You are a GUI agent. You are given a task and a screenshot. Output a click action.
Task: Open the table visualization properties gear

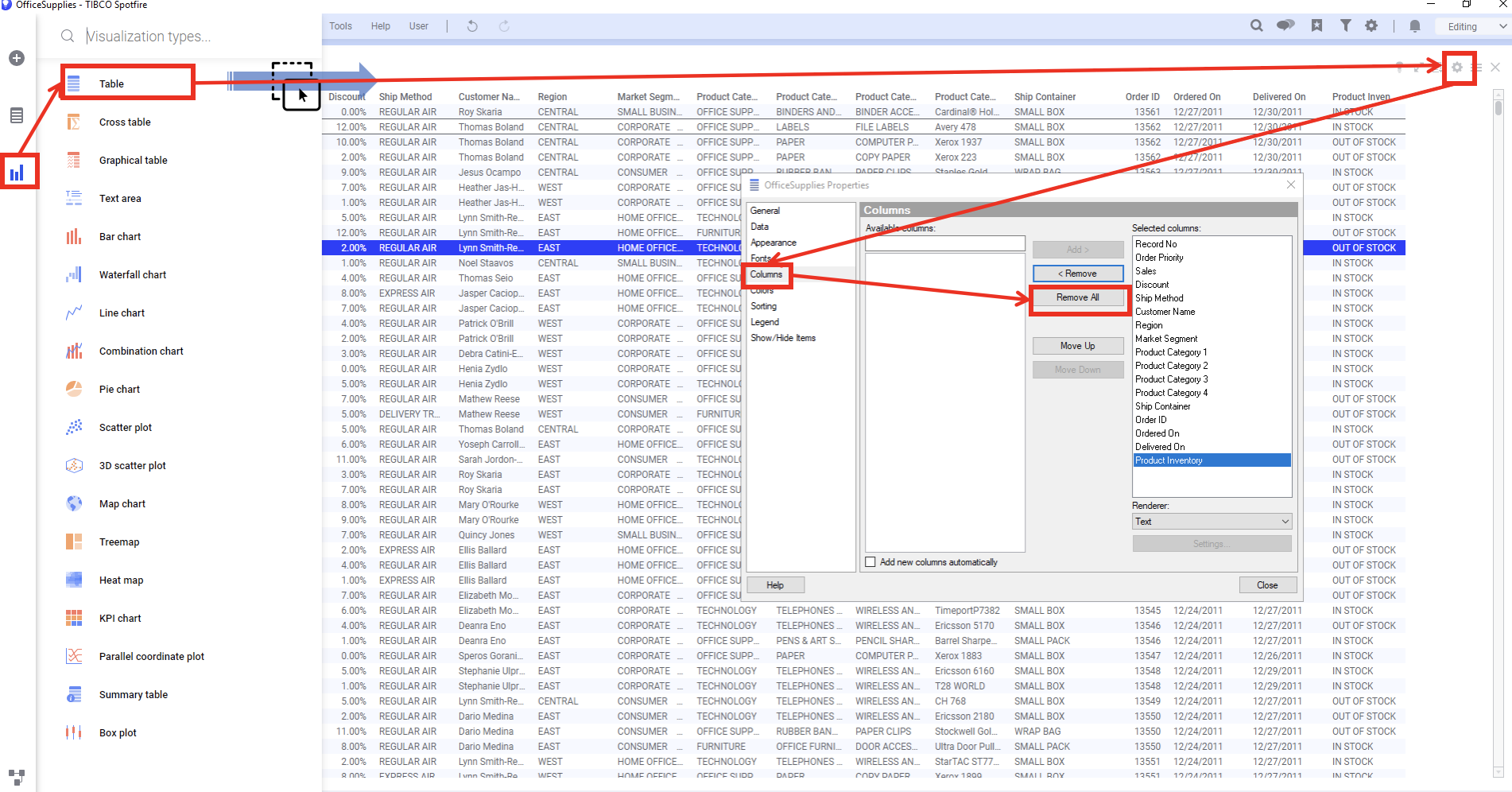[x=1457, y=68]
